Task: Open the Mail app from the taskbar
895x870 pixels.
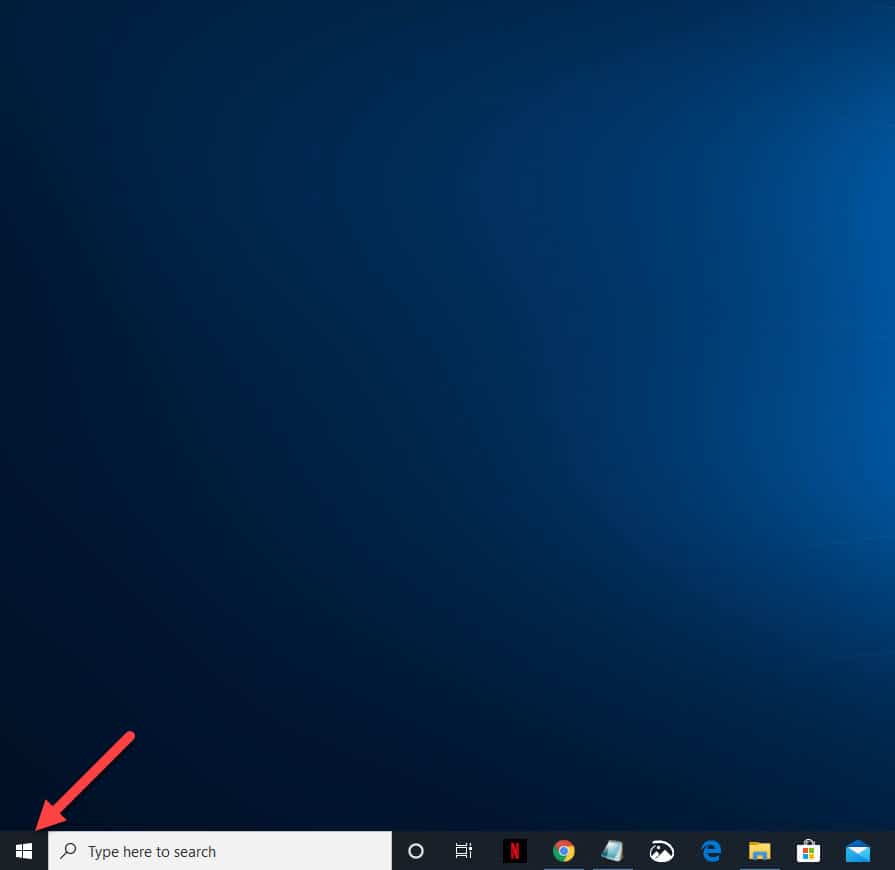Action: tap(858, 851)
